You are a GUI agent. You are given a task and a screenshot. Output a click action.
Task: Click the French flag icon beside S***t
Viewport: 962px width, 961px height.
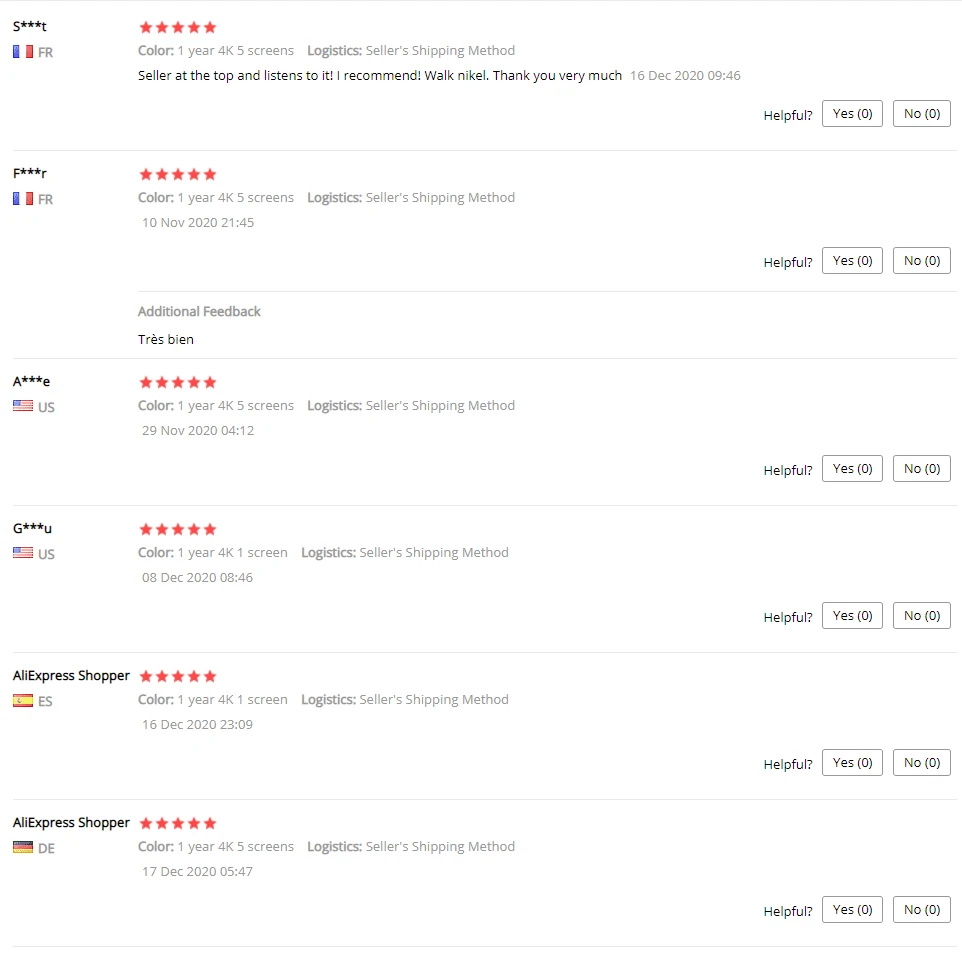click(23, 51)
